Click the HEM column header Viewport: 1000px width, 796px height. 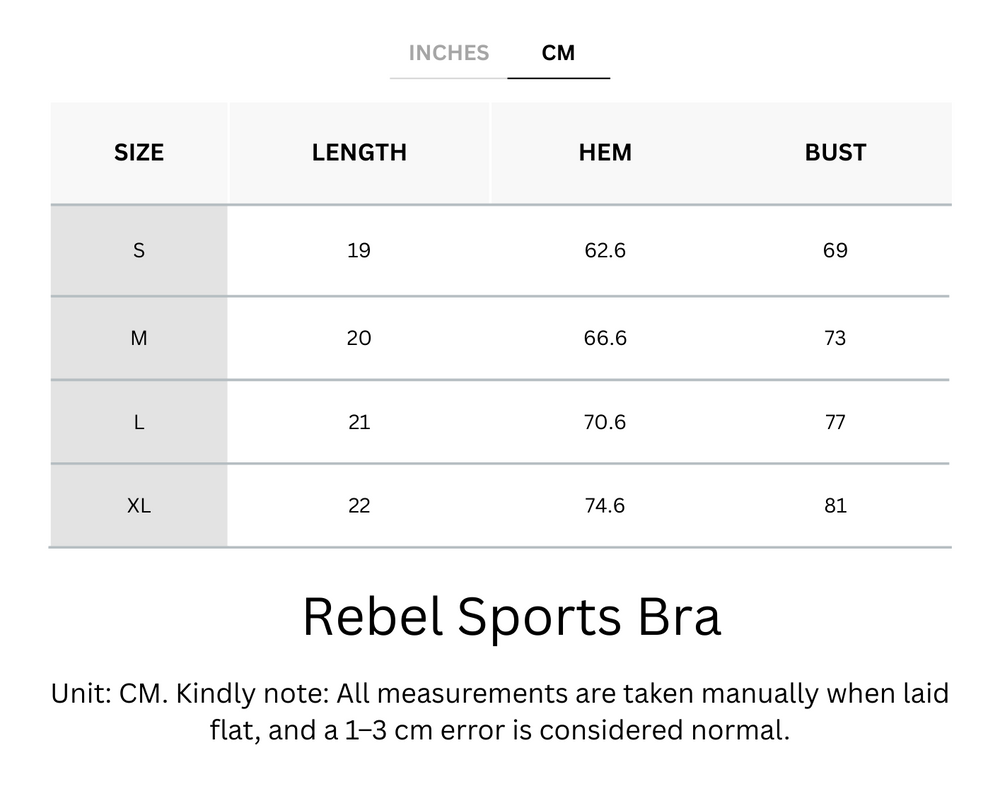(605, 153)
